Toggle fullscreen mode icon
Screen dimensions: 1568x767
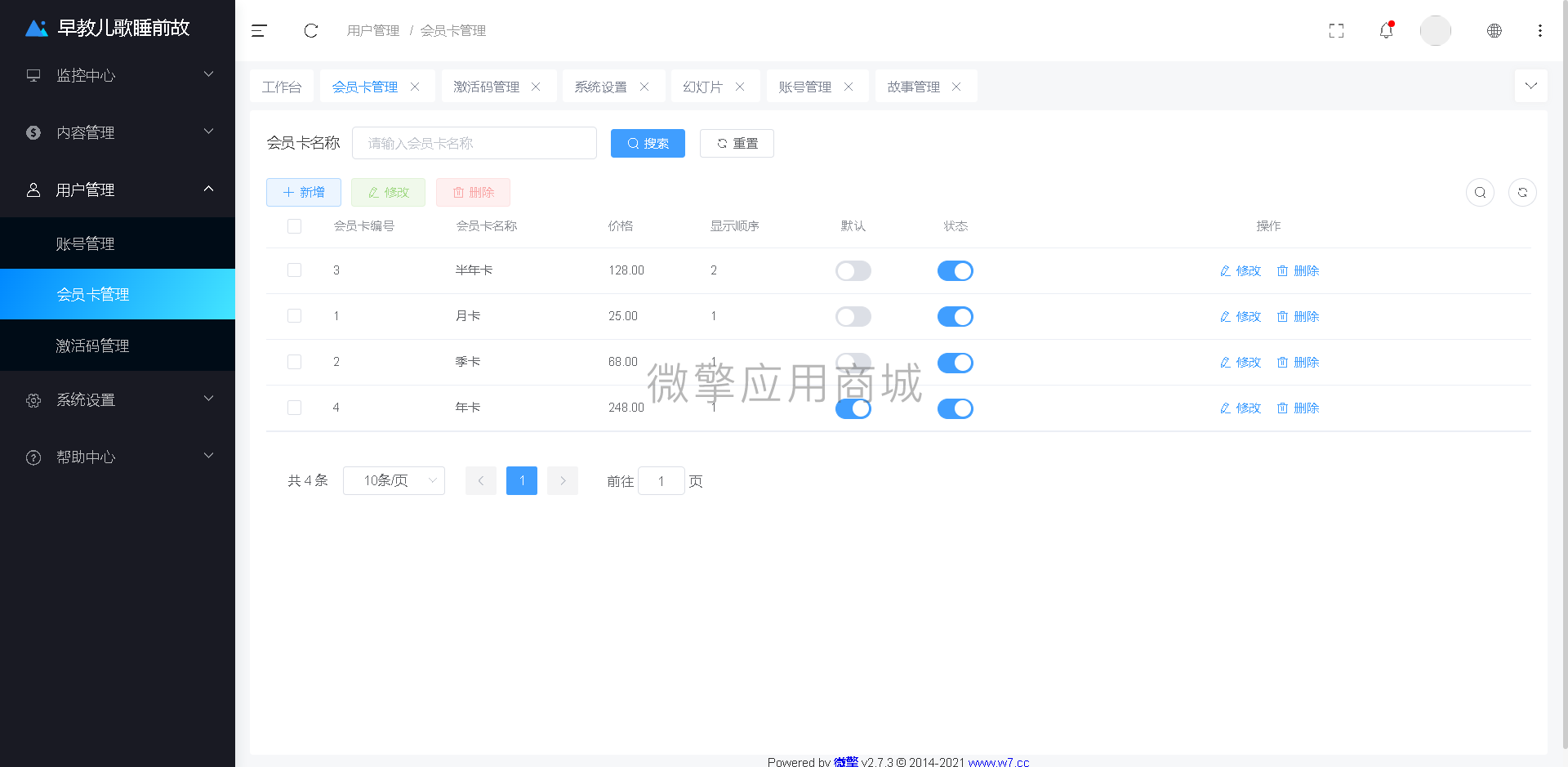click(1336, 31)
